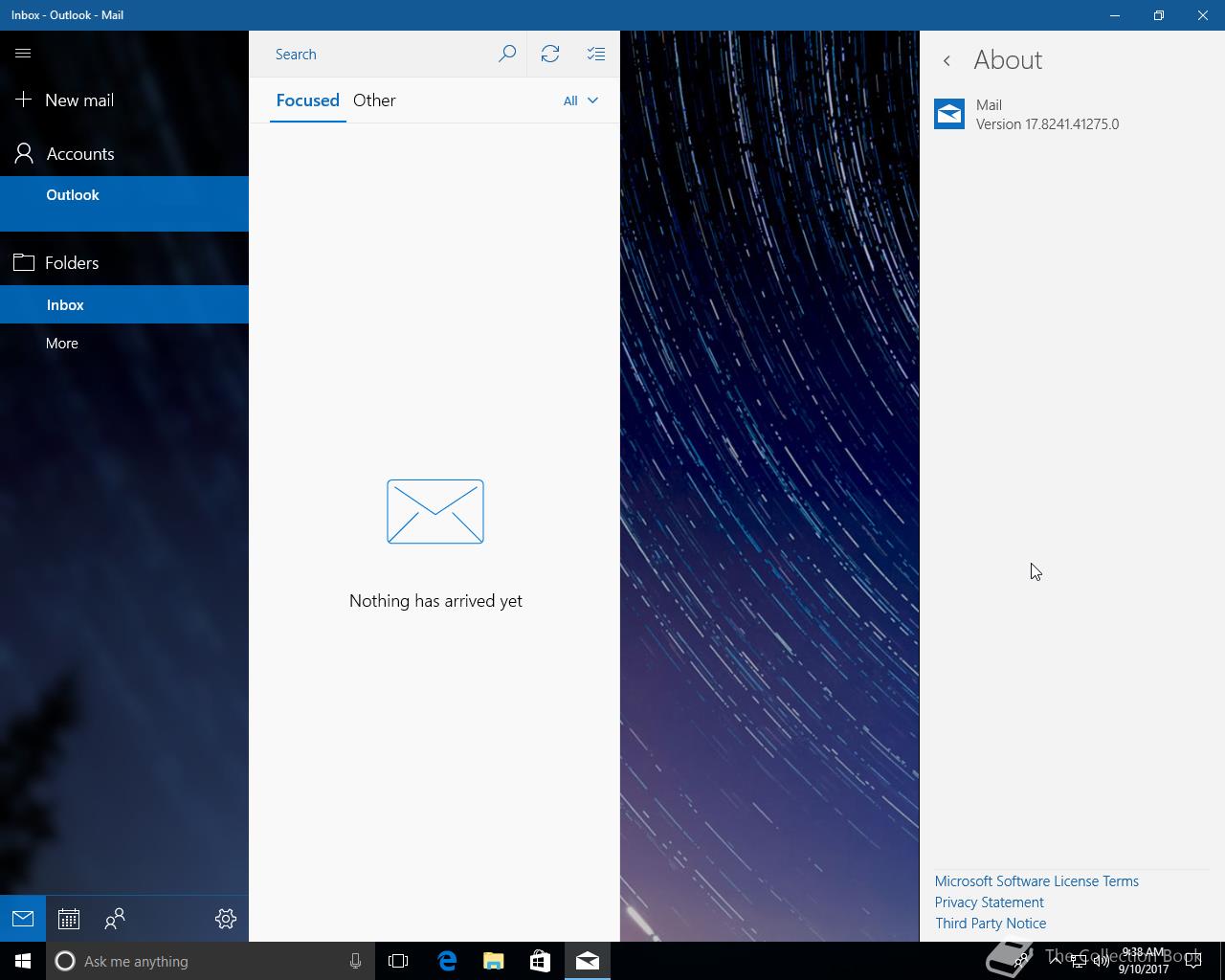1225x980 pixels.
Task: Click the magnifier search icon
Action: (x=507, y=54)
